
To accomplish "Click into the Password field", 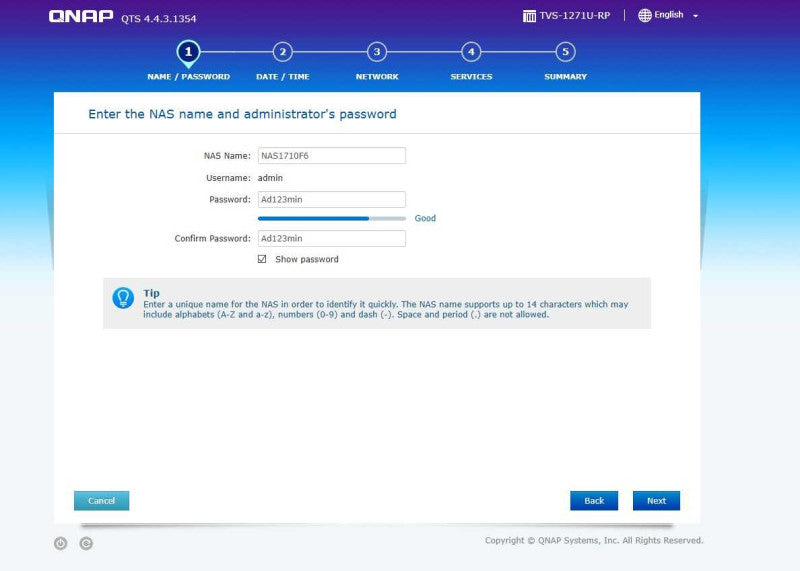I will pyautogui.click(x=332, y=200).
